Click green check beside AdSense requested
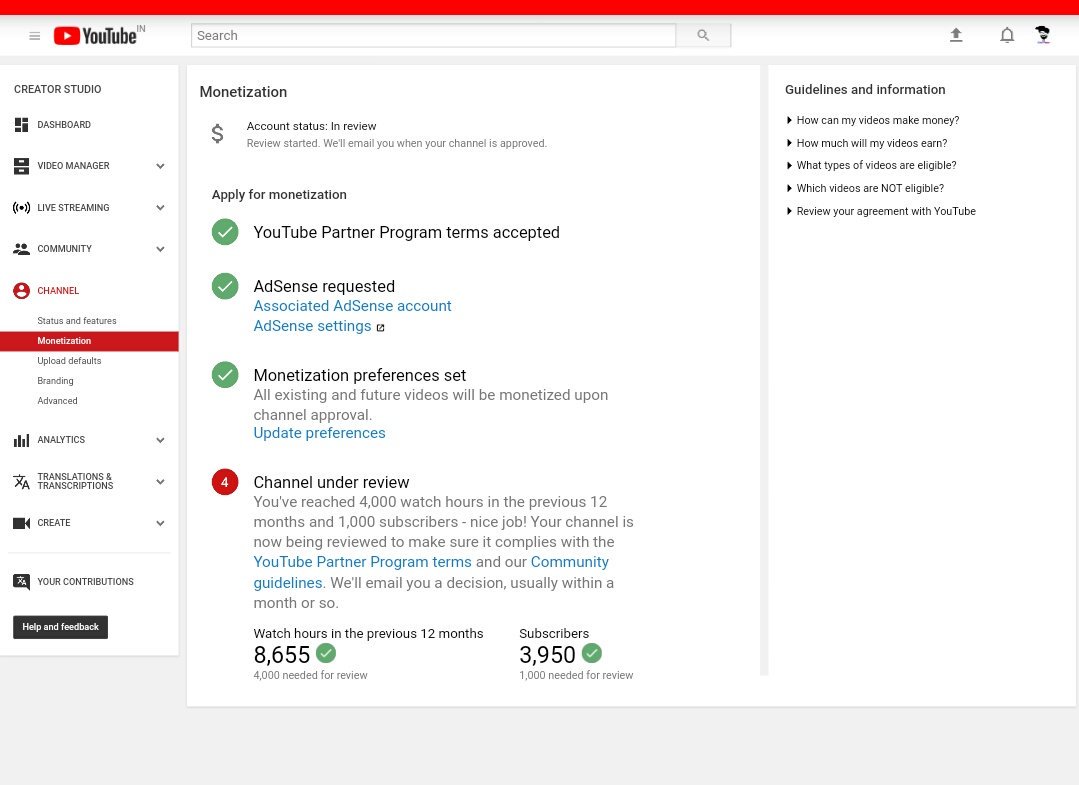The width and height of the screenshot is (1079, 785). click(225, 286)
